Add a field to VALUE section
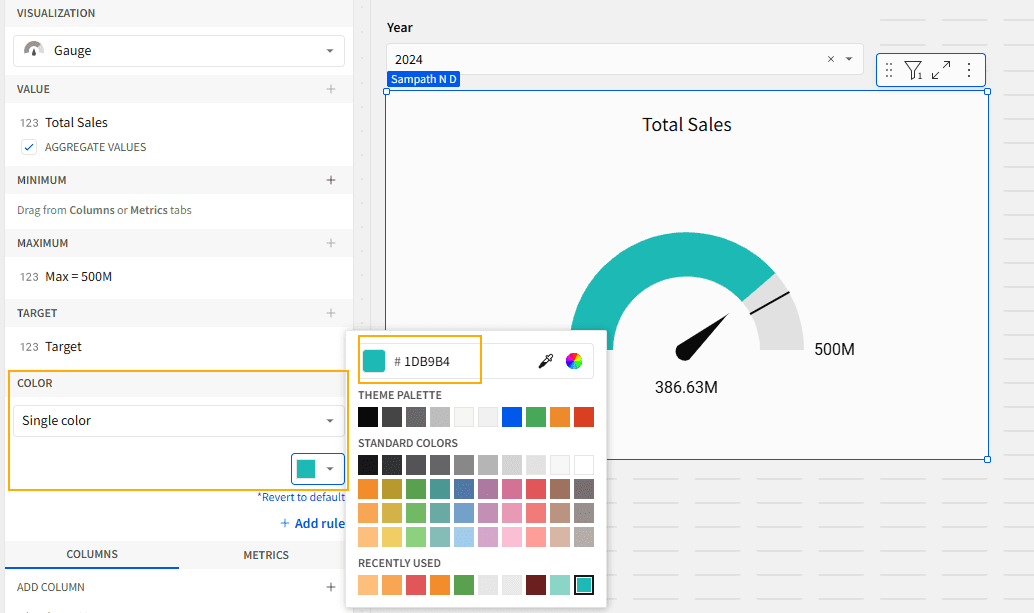The height and width of the screenshot is (613, 1034). point(331,89)
